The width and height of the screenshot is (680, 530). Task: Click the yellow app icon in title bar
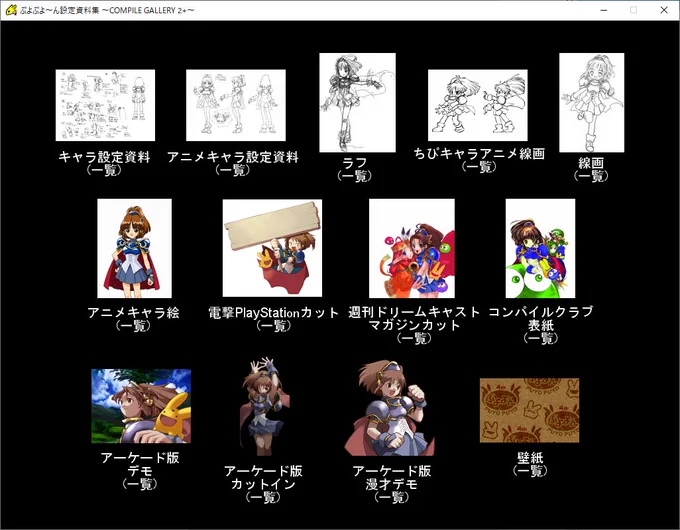11,10
